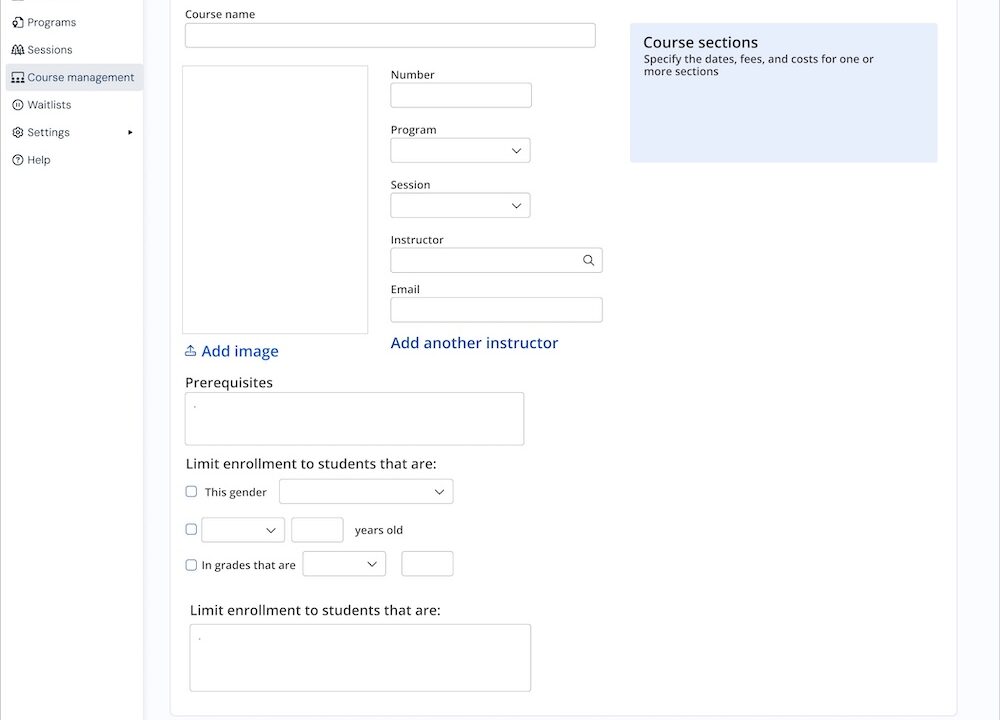Enable the In grades that are checkbox

(191, 564)
